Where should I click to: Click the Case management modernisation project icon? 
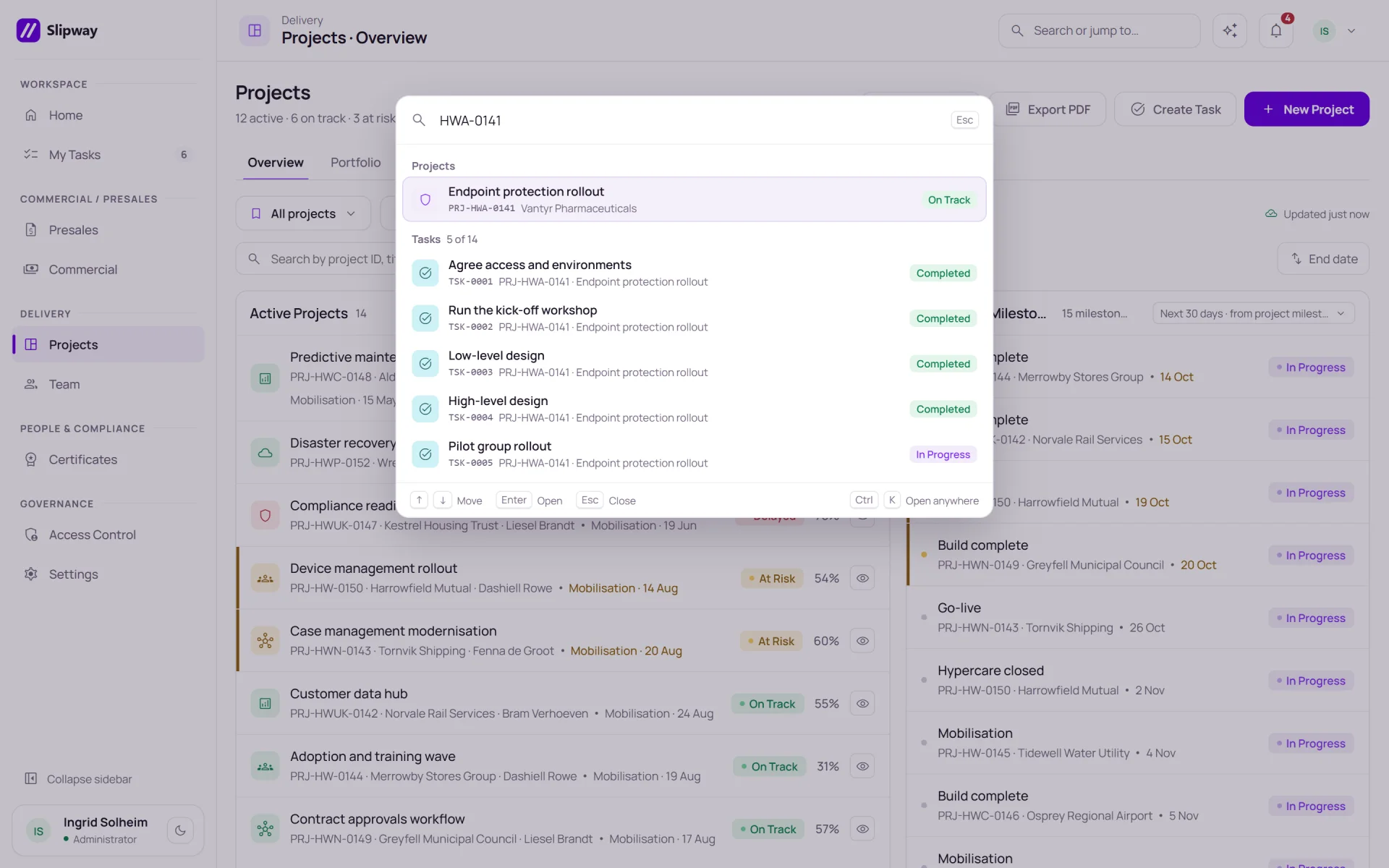[266, 641]
